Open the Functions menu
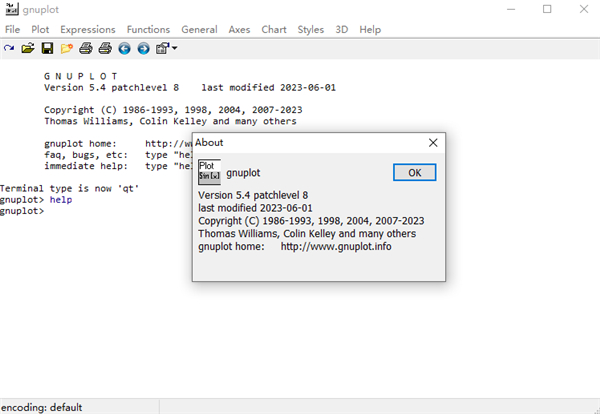Viewport: 600px width, 414px height. tap(148, 29)
